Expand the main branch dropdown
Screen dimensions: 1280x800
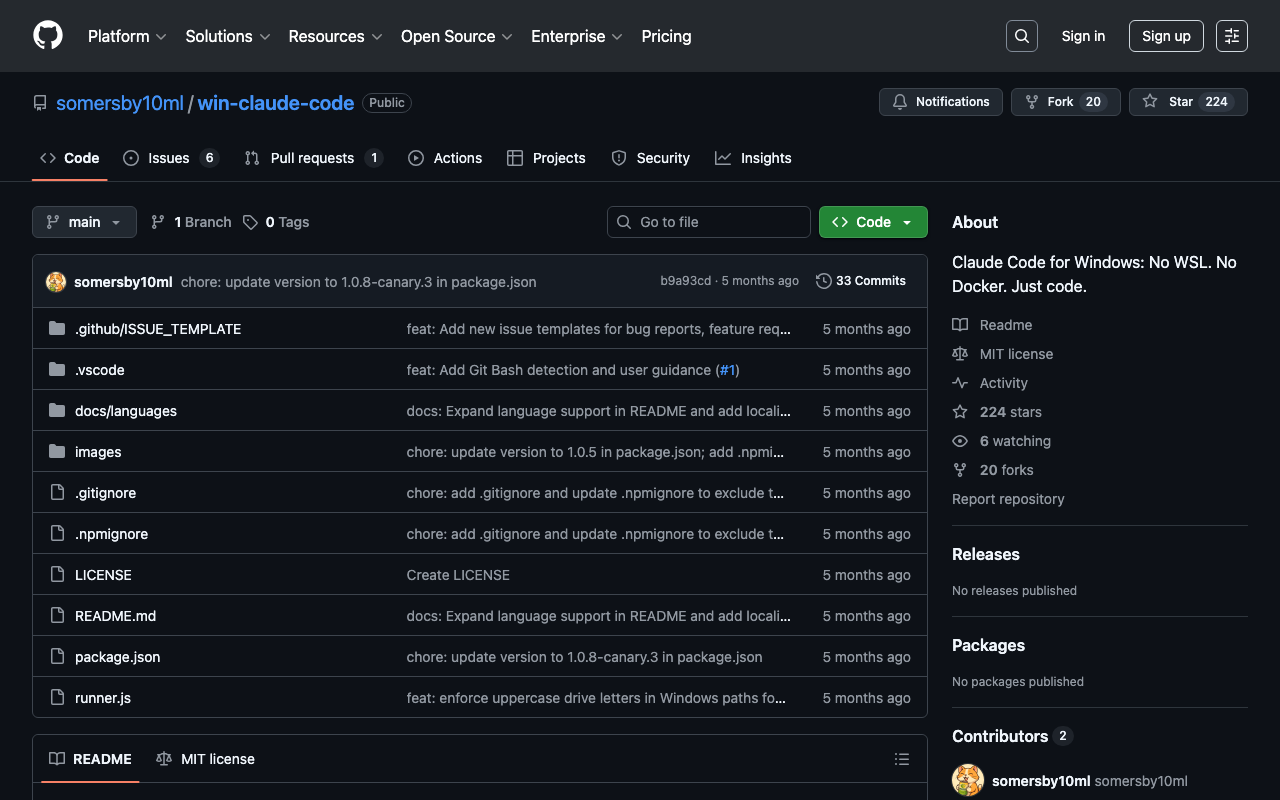pos(84,222)
